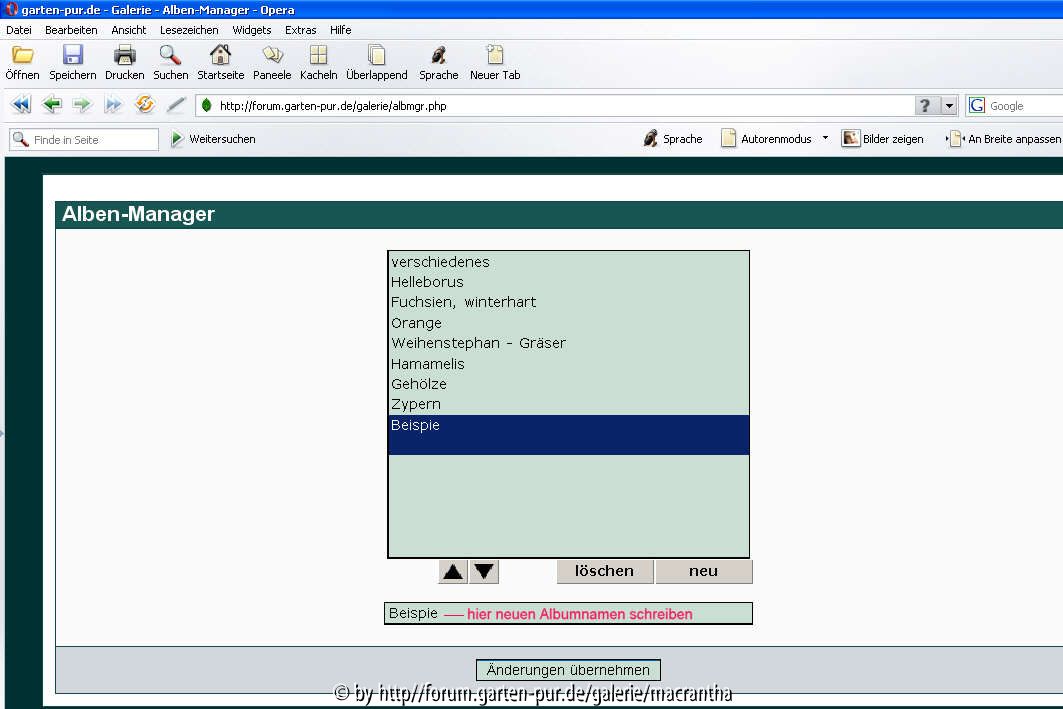Click the Speichern floppy disk icon
The width and height of the screenshot is (1063, 709).
pos(73,56)
